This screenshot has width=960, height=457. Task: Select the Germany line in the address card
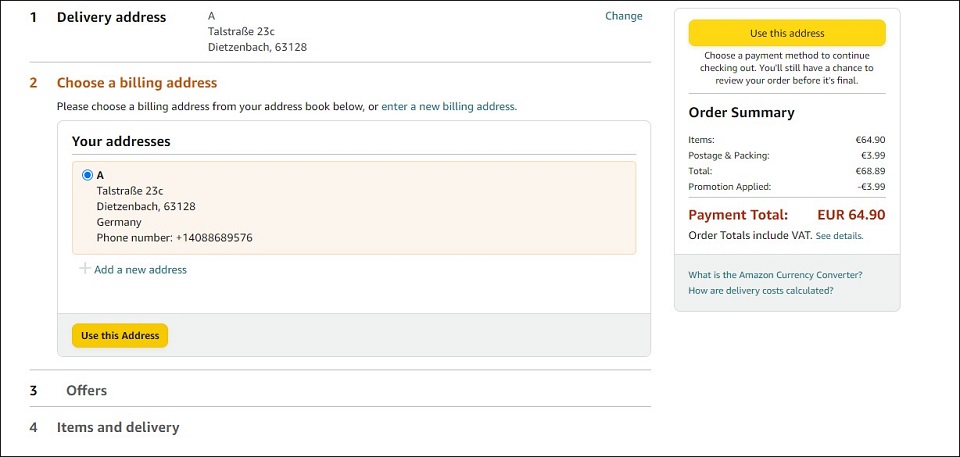coord(119,222)
